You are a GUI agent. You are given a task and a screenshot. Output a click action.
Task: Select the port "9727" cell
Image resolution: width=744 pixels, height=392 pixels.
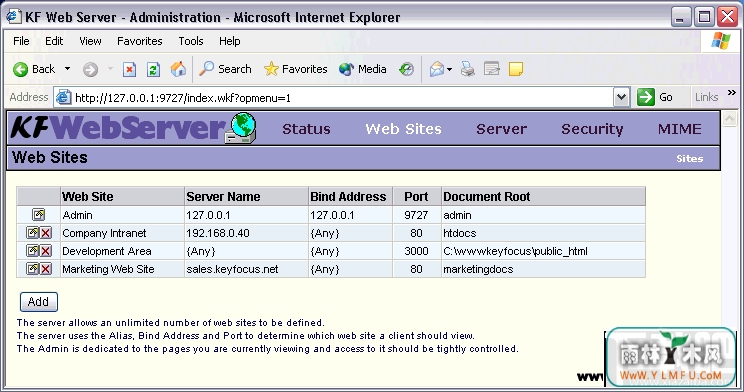pyautogui.click(x=417, y=215)
